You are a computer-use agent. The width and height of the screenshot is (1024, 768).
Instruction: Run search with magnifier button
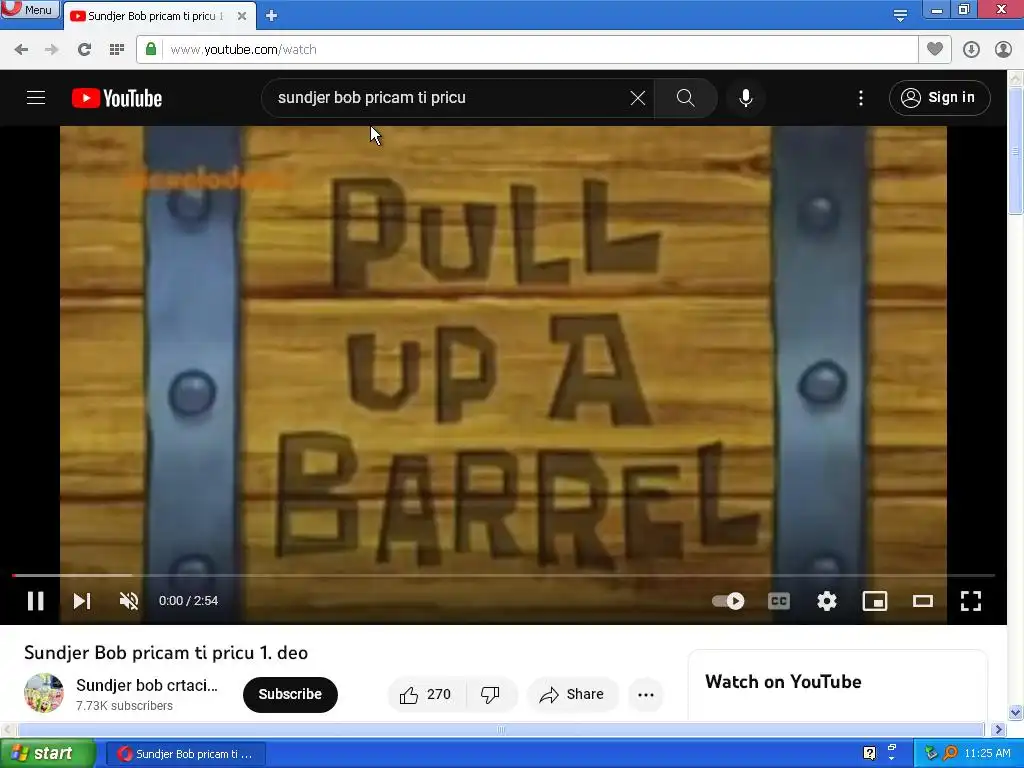tap(685, 98)
